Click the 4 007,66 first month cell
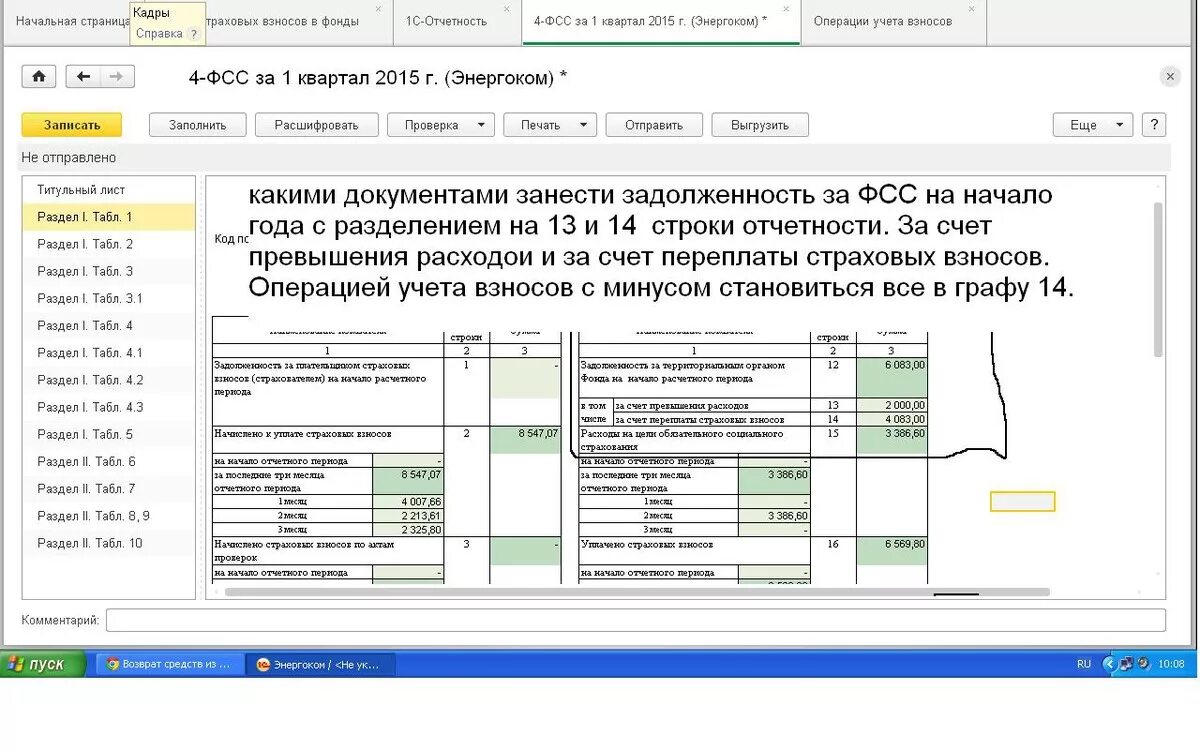1200x750 pixels. (408, 501)
